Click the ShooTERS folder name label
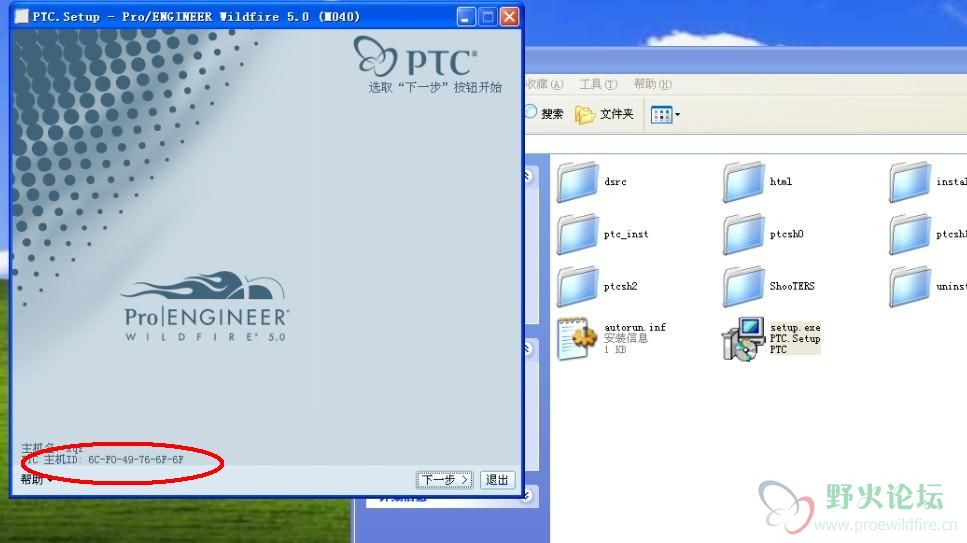 tap(792, 286)
